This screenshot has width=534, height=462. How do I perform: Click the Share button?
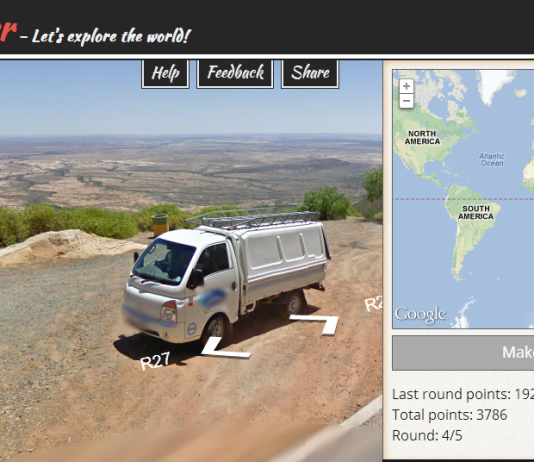pyautogui.click(x=310, y=73)
